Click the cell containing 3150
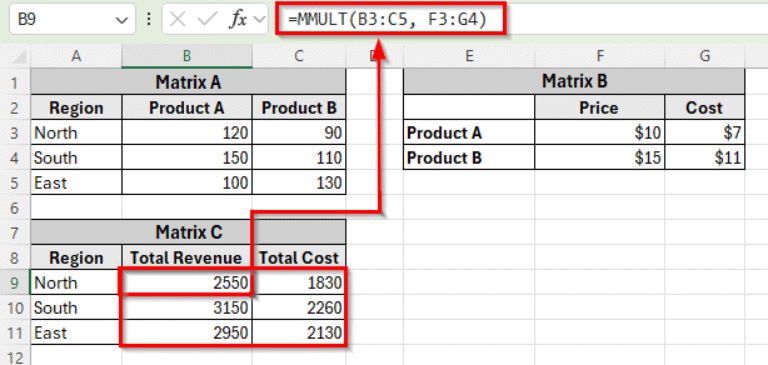The image size is (768, 365). tap(187, 308)
